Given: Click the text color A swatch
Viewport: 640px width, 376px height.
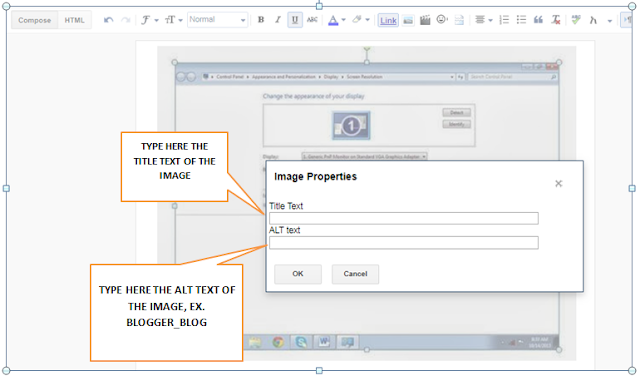Looking at the screenshot, I should [x=333, y=20].
